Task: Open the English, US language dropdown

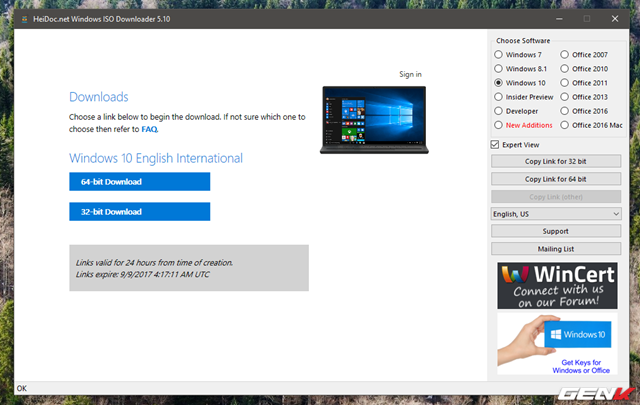Action: [556, 214]
